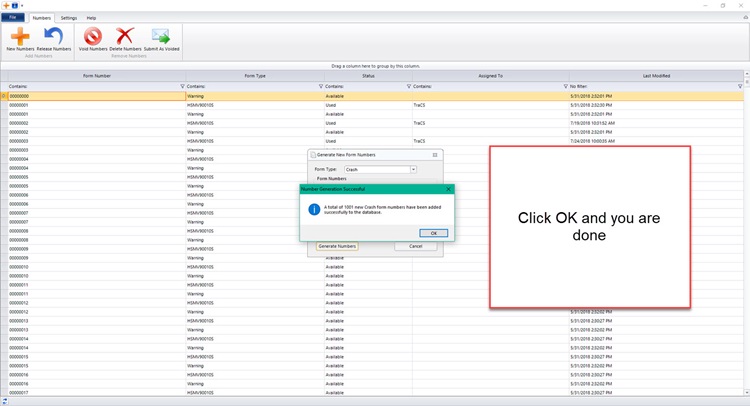Click the Submit As Voided envelope icon
Viewport: 750px width, 406px height.
pyautogui.click(x=160, y=36)
